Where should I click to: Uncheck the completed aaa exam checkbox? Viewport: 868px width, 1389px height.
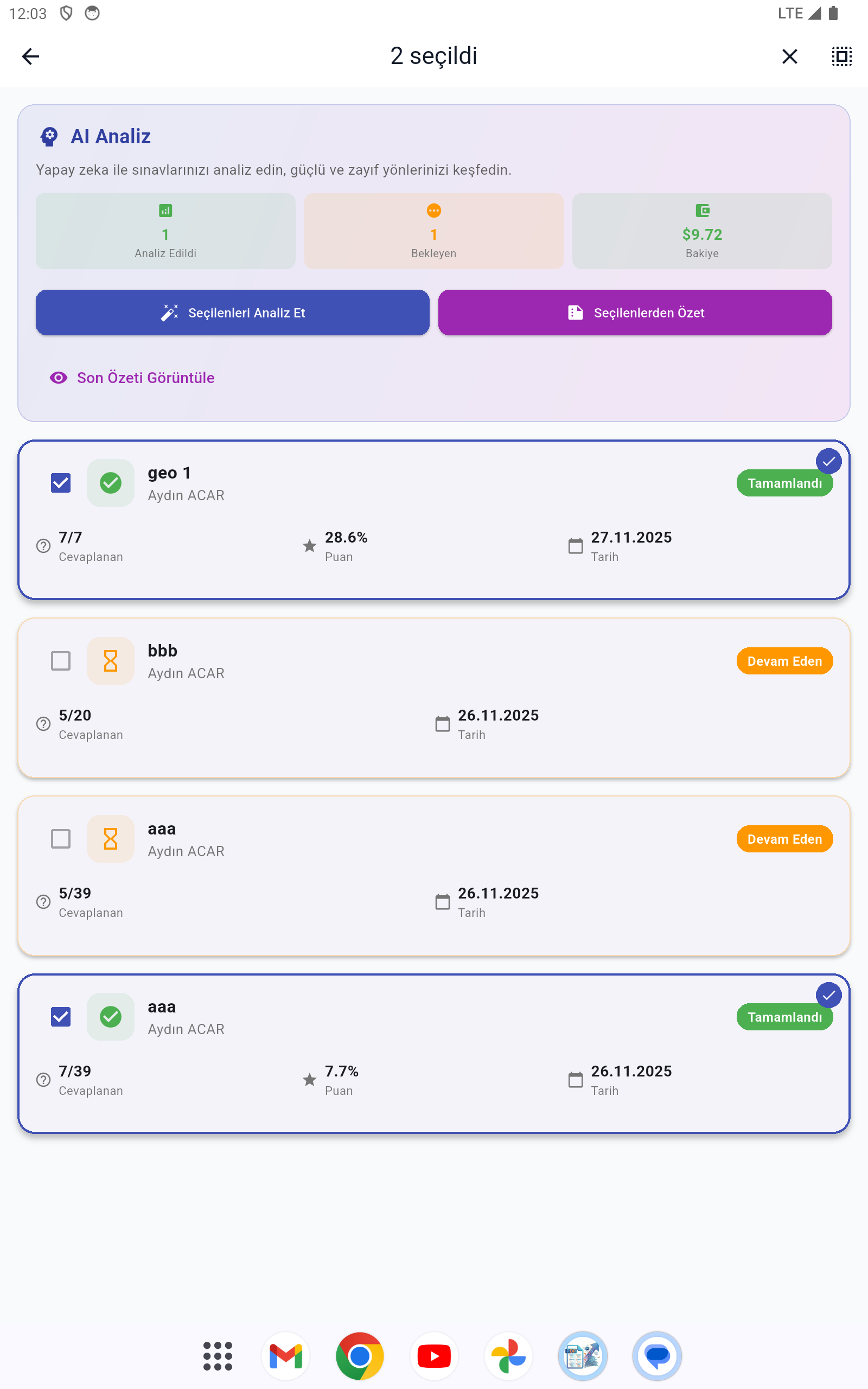pyautogui.click(x=61, y=1016)
